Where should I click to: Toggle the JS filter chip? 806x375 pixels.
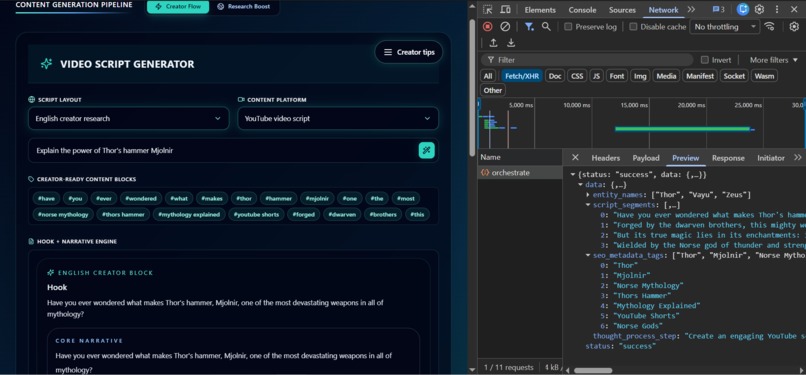596,76
